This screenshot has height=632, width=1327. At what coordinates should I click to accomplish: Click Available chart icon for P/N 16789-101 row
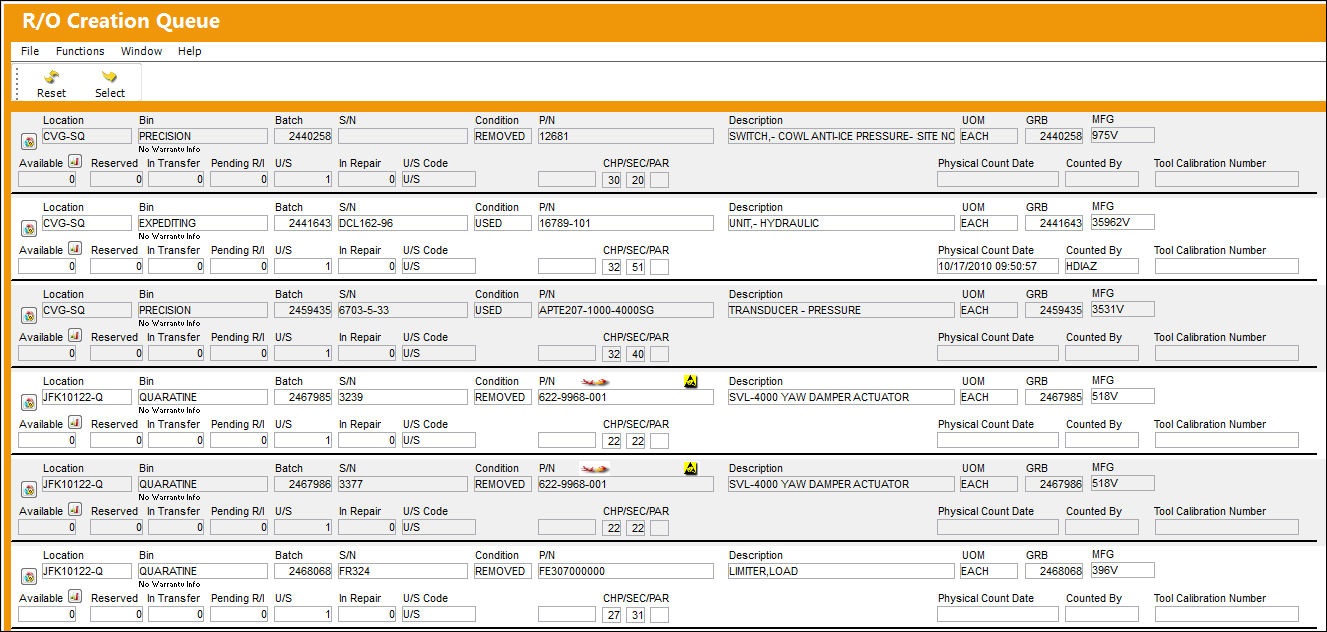pyautogui.click(x=75, y=249)
